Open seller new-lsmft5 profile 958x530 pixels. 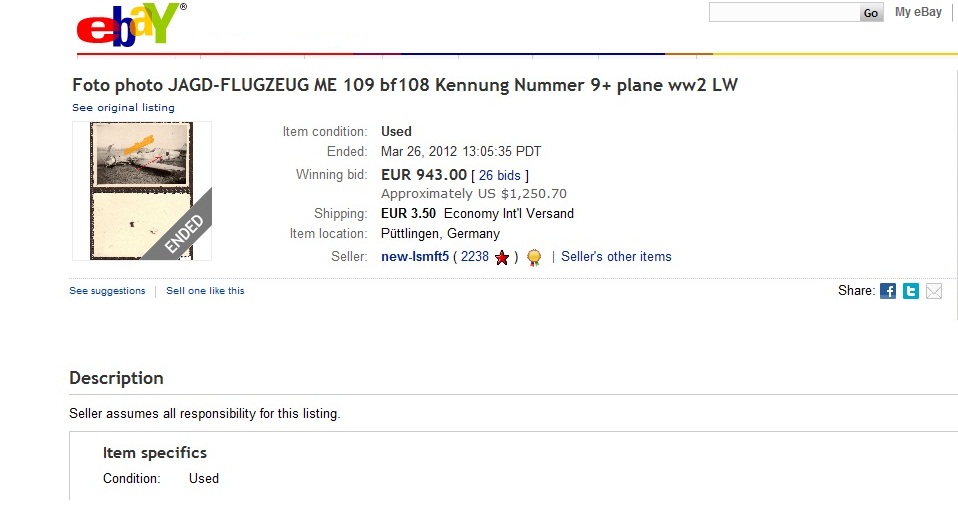pos(415,257)
